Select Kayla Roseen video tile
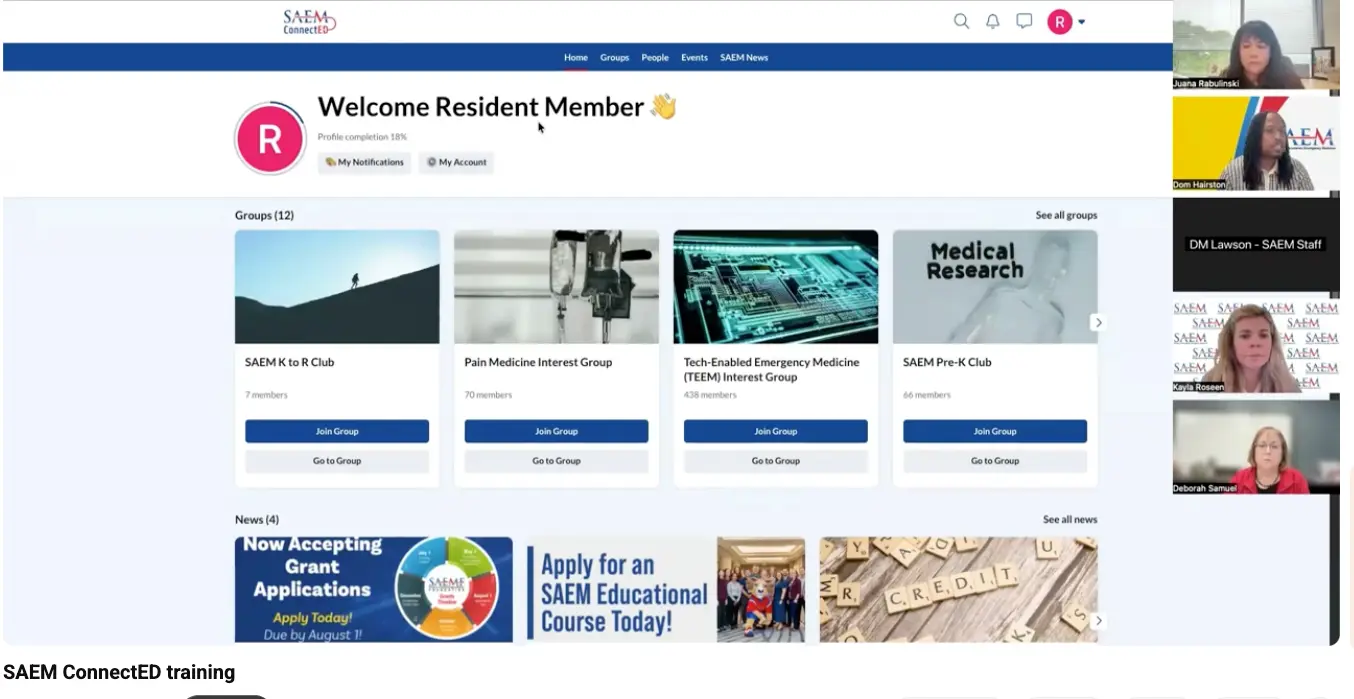This screenshot has height=699, width=1354. click(x=1256, y=346)
